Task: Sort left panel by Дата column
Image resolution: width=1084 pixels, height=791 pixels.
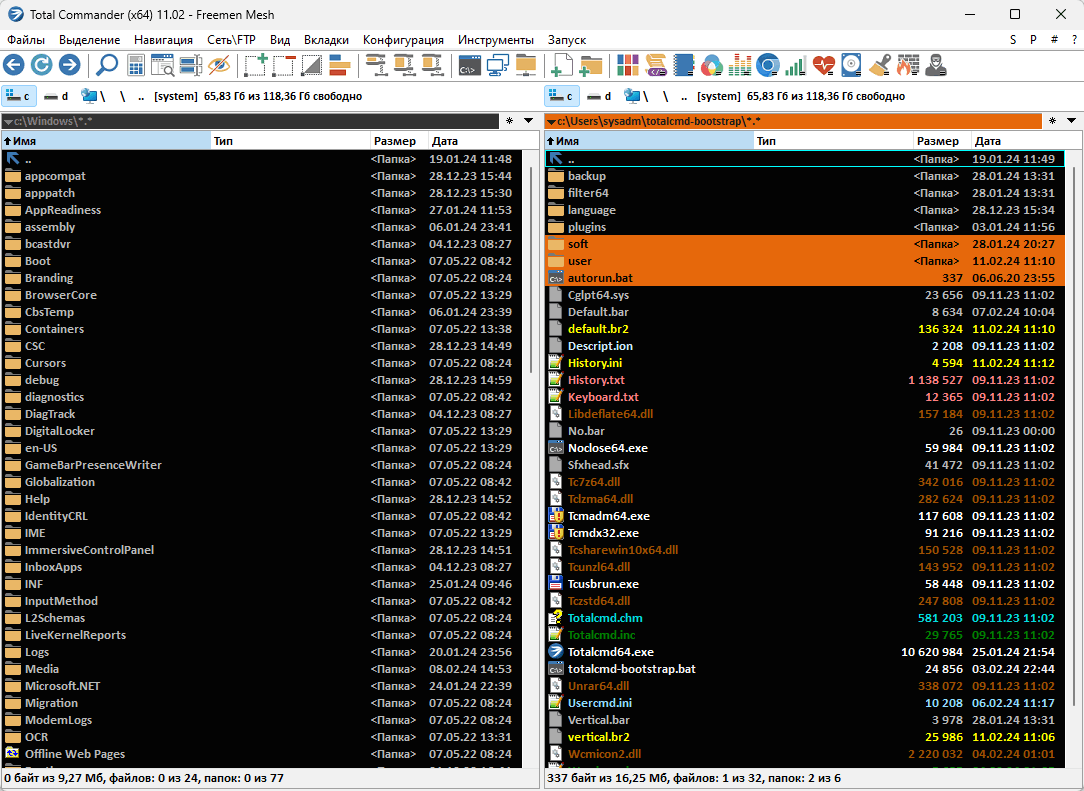Action: pyautogui.click(x=445, y=141)
